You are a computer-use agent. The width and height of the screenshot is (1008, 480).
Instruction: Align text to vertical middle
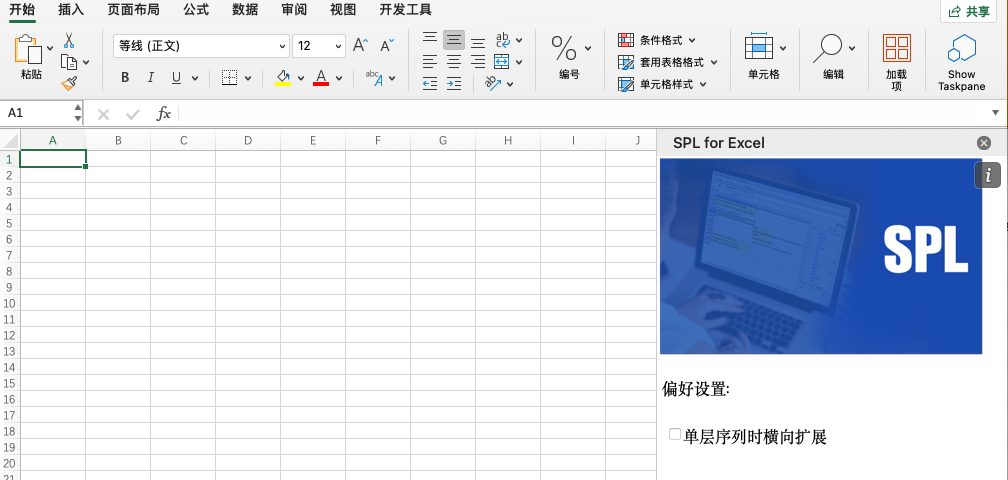(x=454, y=40)
